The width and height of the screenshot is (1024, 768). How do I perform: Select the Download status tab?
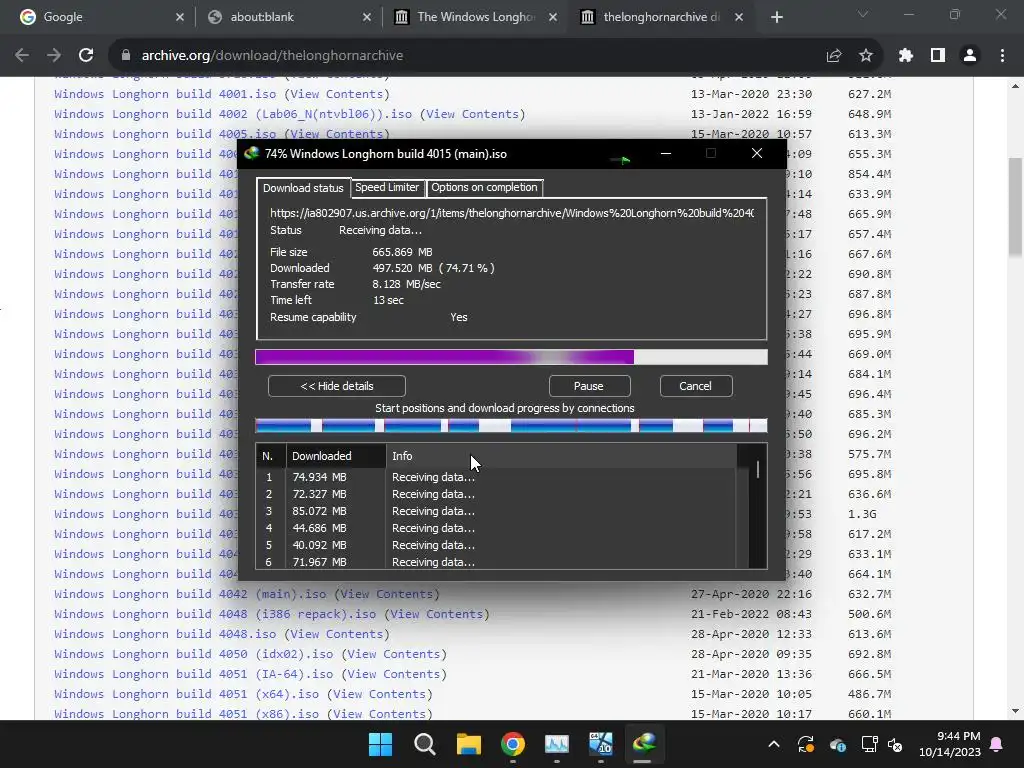pos(303,188)
